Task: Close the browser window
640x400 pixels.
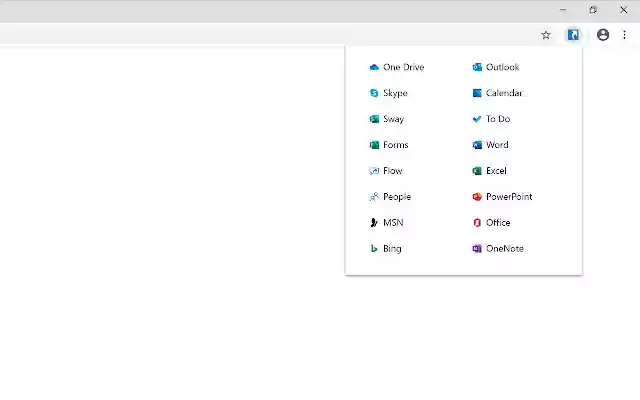Action: coord(623,10)
